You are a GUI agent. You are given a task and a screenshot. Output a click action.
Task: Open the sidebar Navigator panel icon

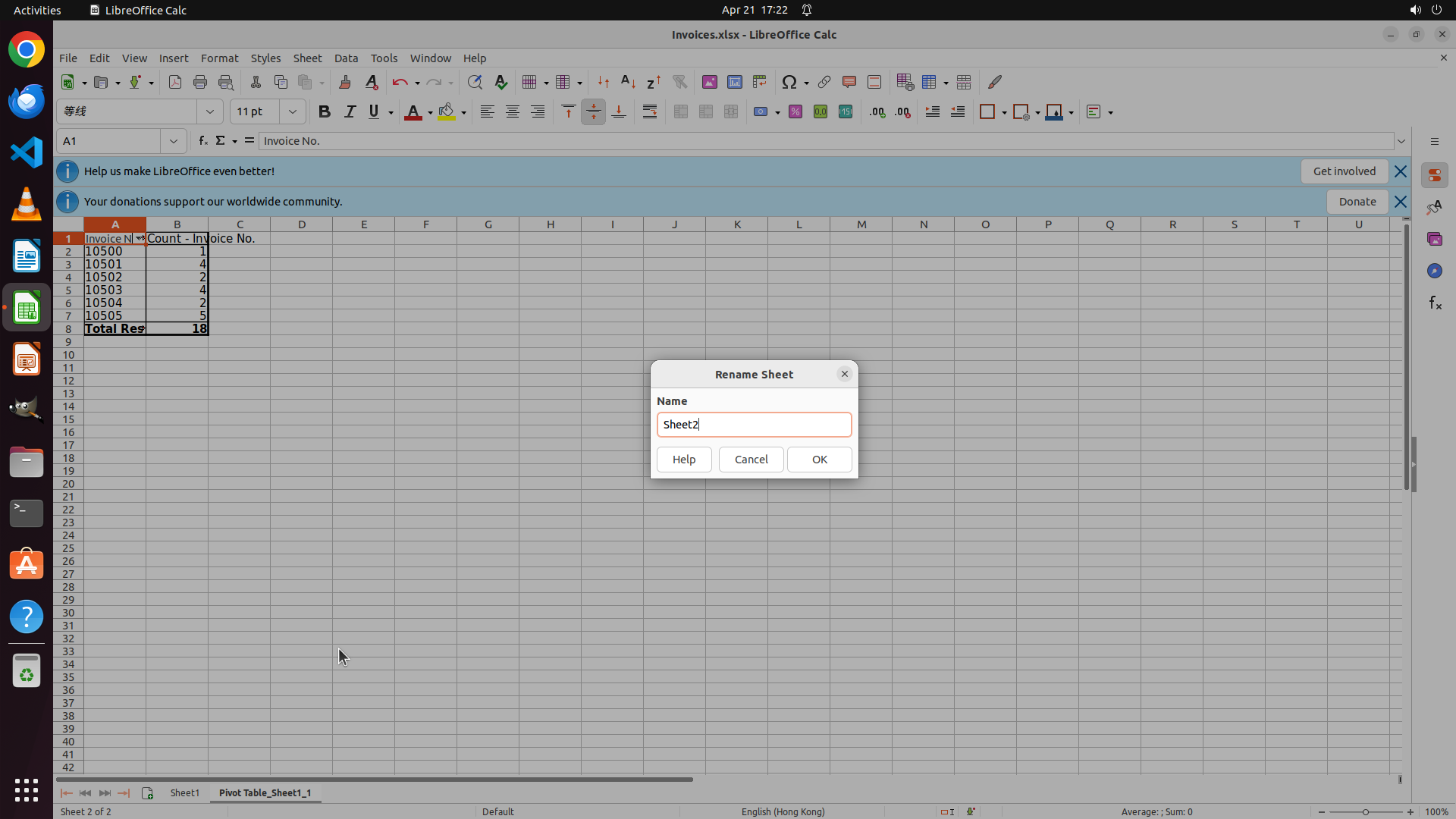point(1434,271)
